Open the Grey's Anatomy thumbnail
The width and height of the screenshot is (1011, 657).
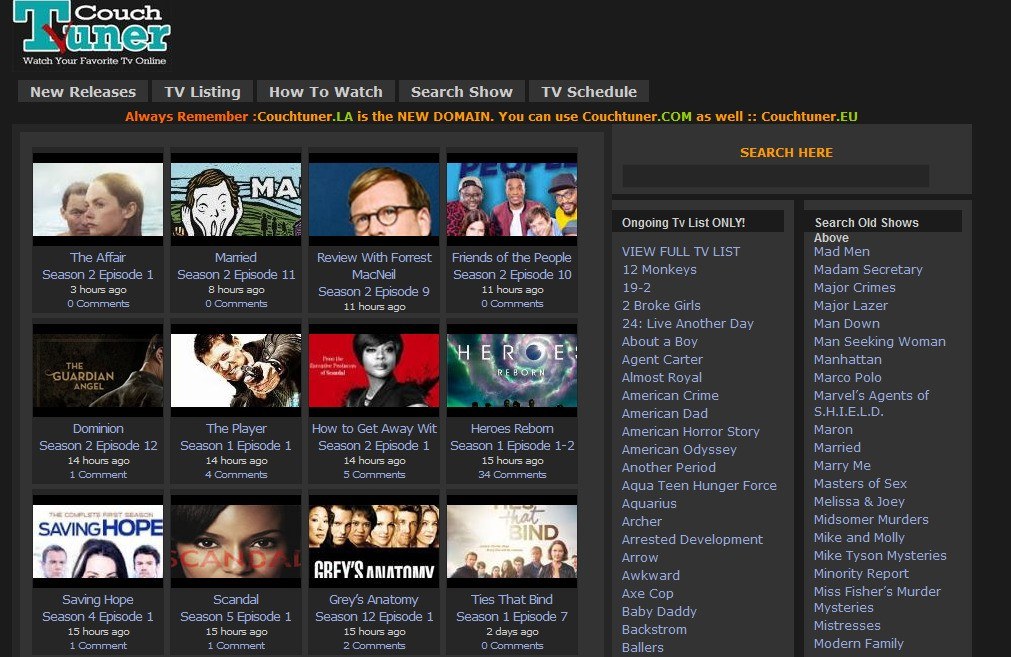[x=374, y=541]
